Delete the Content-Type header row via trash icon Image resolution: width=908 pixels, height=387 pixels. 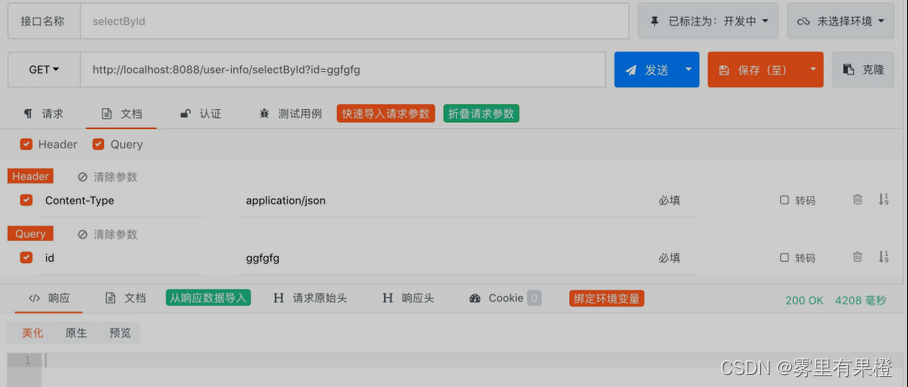[858, 200]
